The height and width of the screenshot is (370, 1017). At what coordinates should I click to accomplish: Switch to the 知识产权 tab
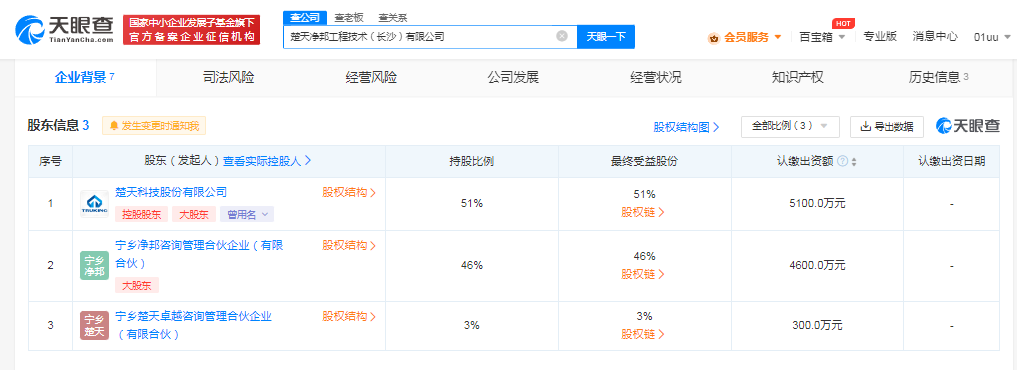(797, 78)
